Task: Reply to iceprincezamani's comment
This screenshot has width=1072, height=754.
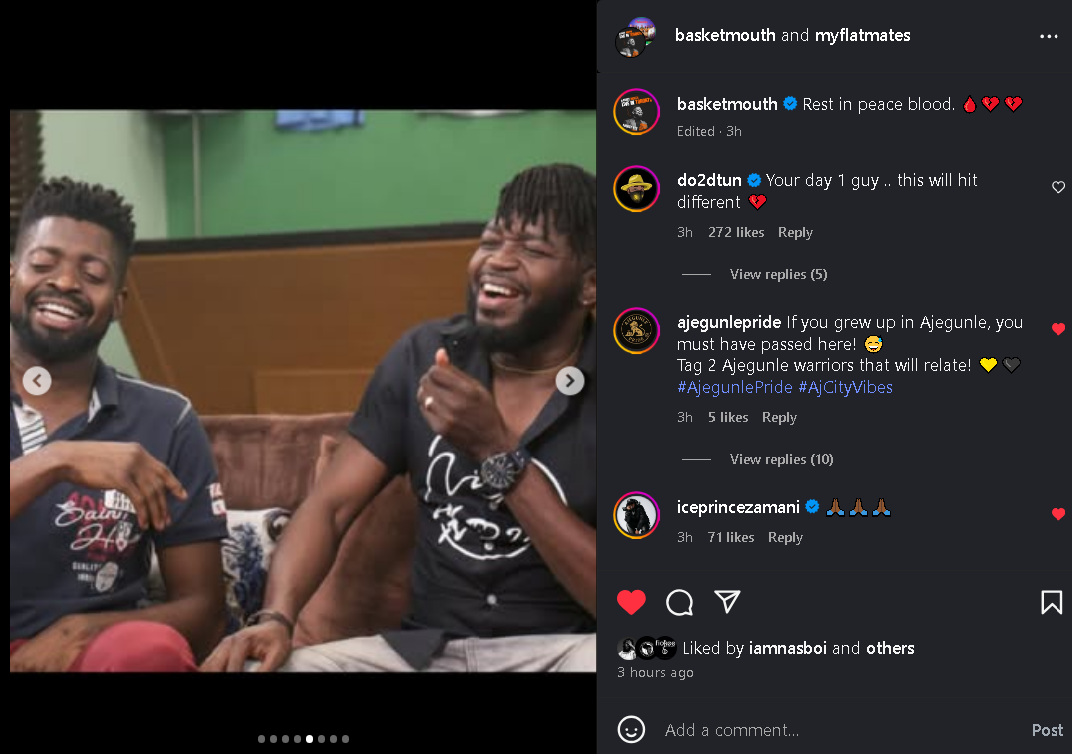Action: click(x=785, y=537)
